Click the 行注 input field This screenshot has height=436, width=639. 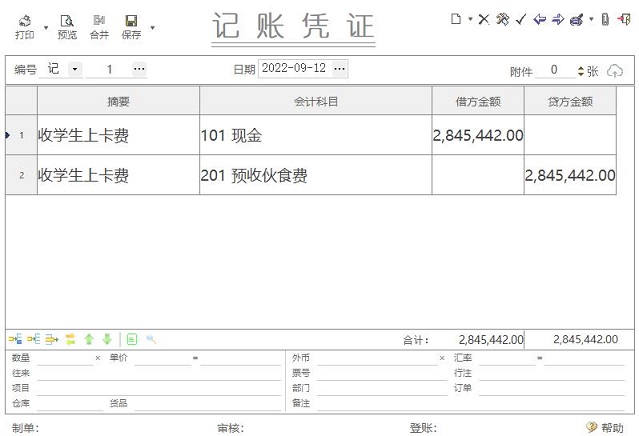pyautogui.click(x=551, y=374)
